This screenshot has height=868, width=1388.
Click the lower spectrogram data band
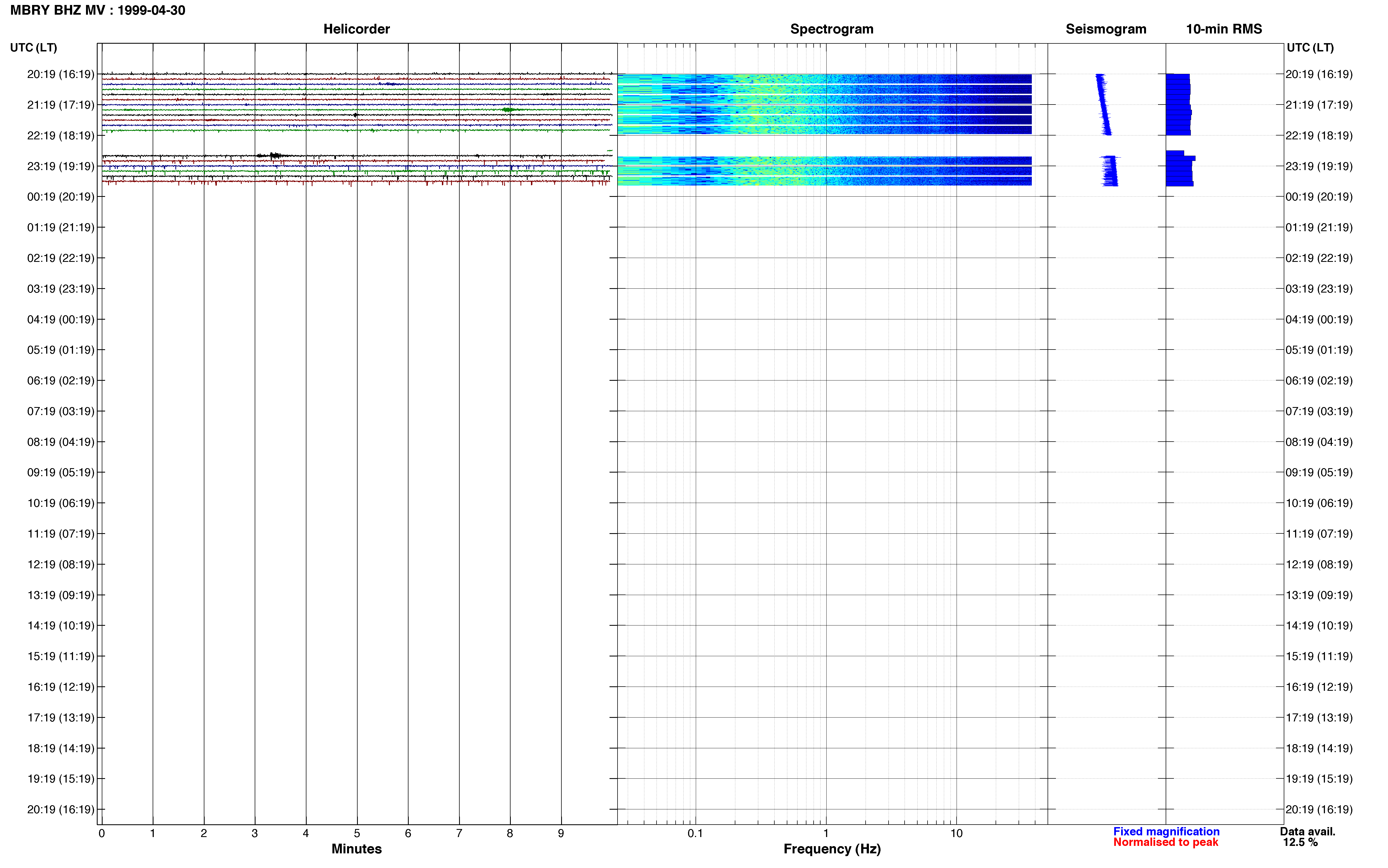[x=824, y=171]
